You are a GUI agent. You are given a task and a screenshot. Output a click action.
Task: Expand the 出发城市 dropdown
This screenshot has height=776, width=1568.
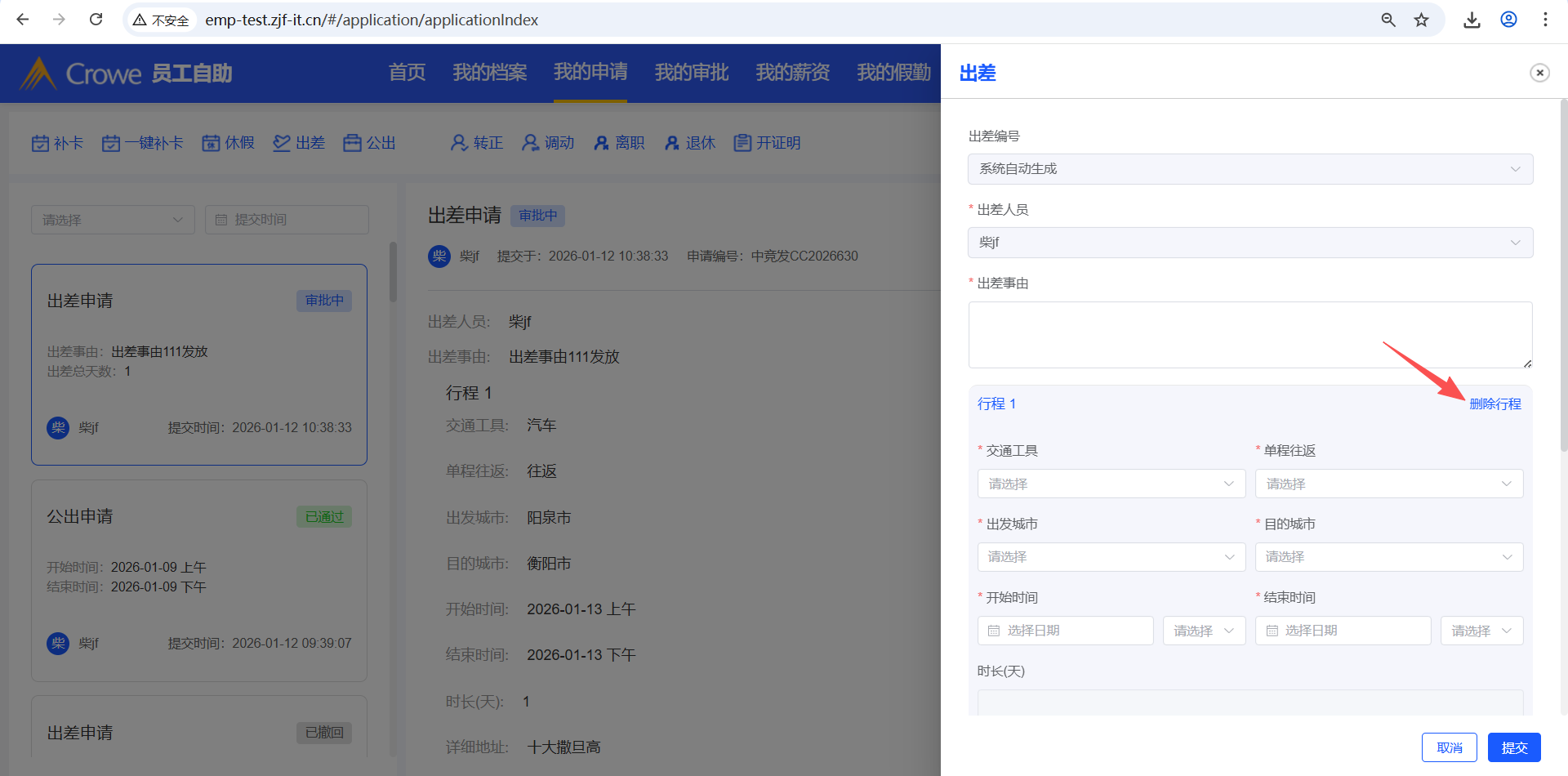click(x=1111, y=557)
